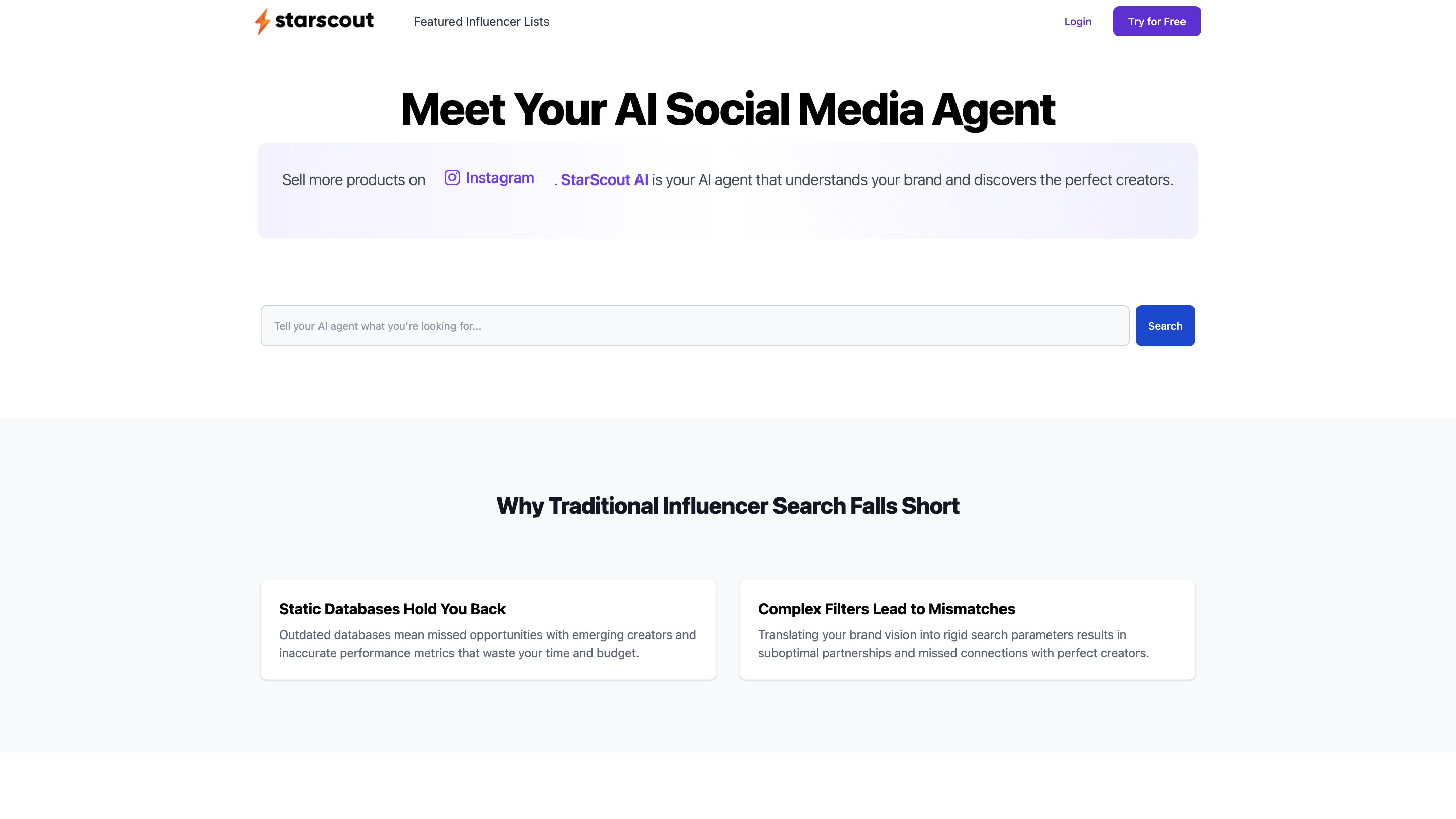Open the Login link
Image resolution: width=1456 pixels, height=819 pixels.
pyautogui.click(x=1077, y=21)
